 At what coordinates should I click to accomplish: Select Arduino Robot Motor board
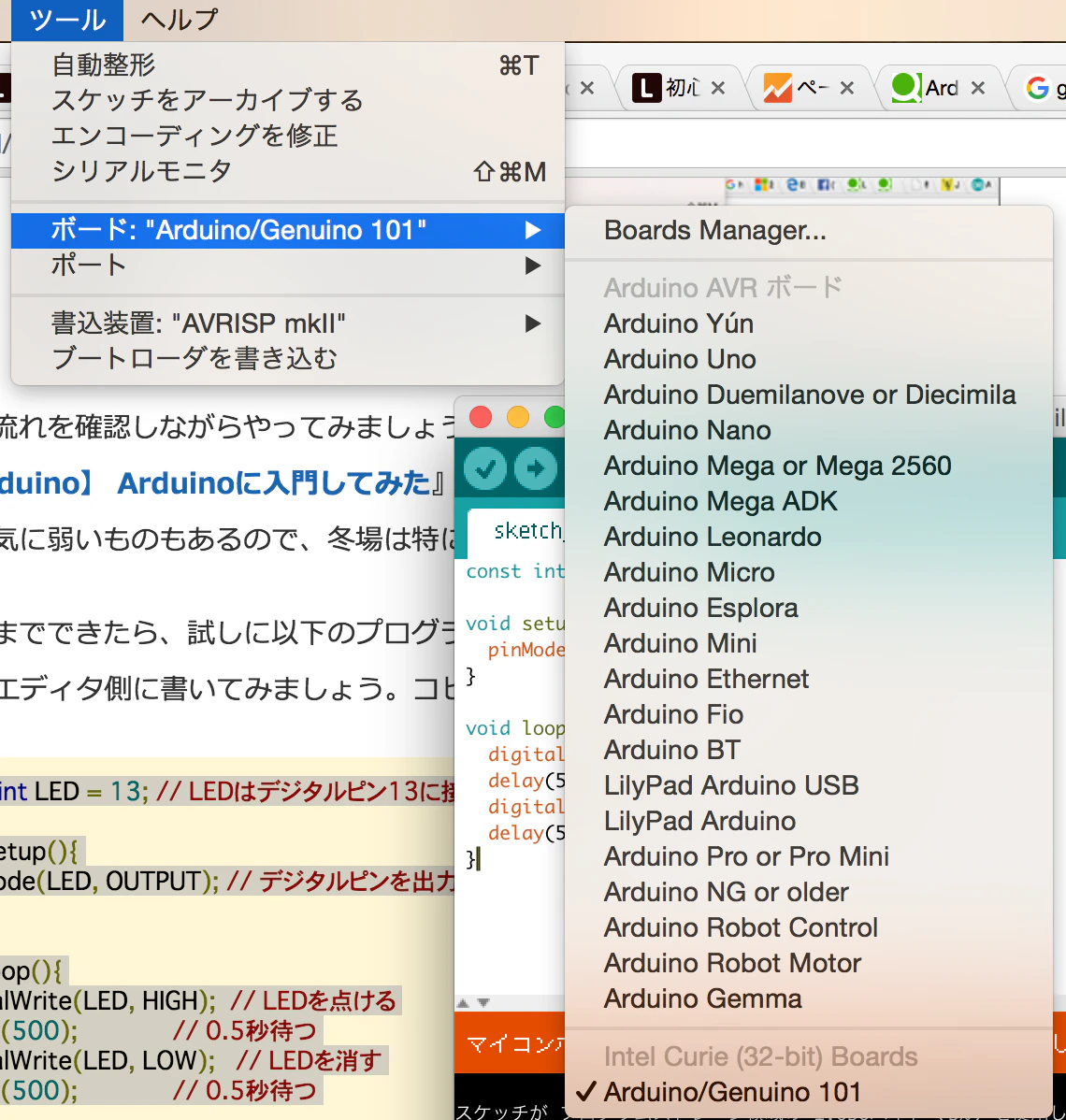[x=809, y=964]
